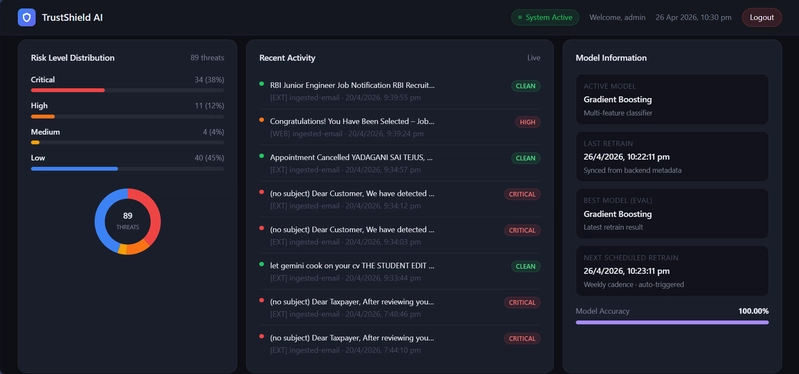Open the Congratulations! You Have Been Selected entry
The height and width of the screenshot is (374, 799).
coord(400,127)
